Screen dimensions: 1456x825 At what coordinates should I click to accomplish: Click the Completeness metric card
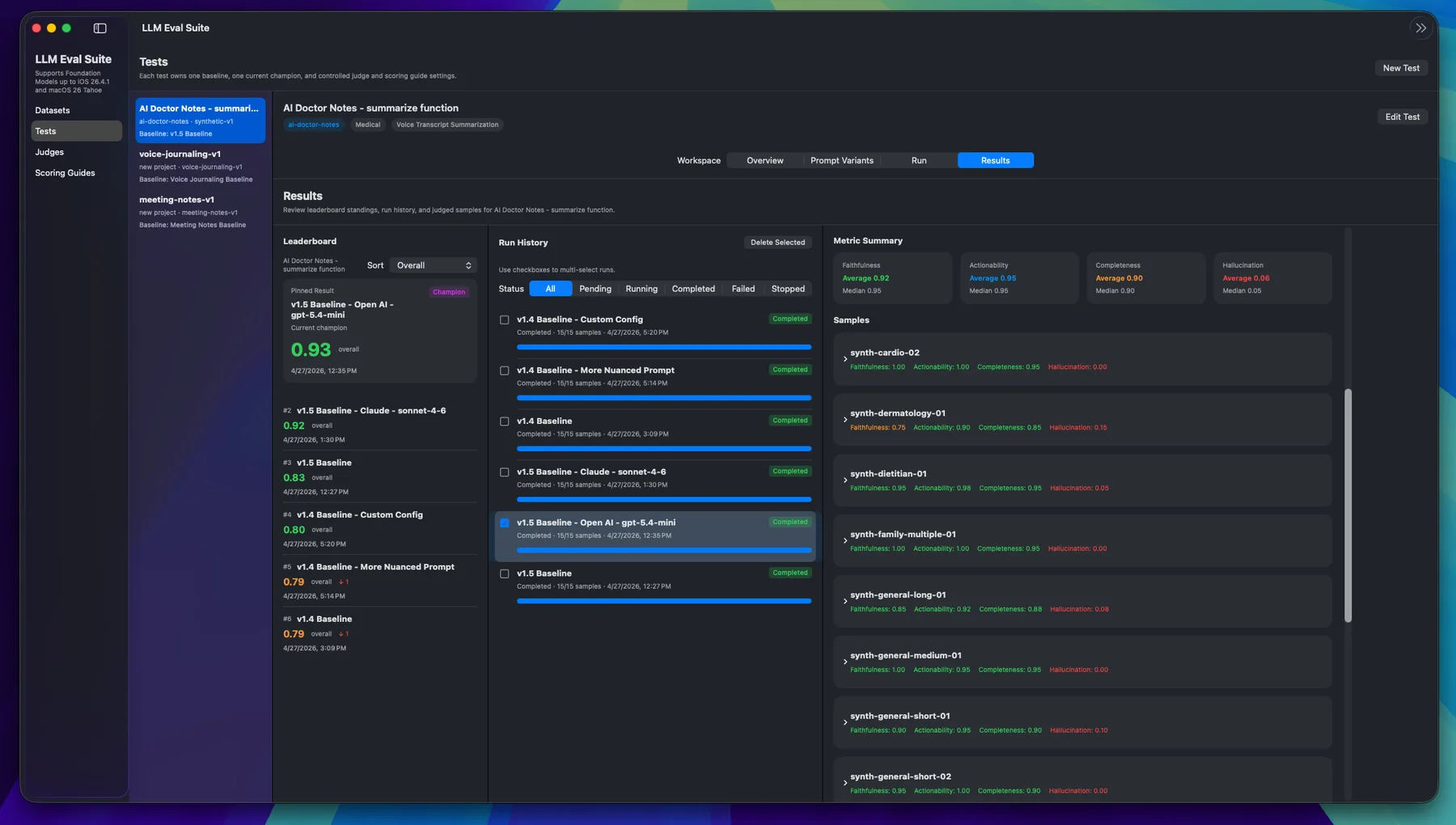pos(1146,278)
